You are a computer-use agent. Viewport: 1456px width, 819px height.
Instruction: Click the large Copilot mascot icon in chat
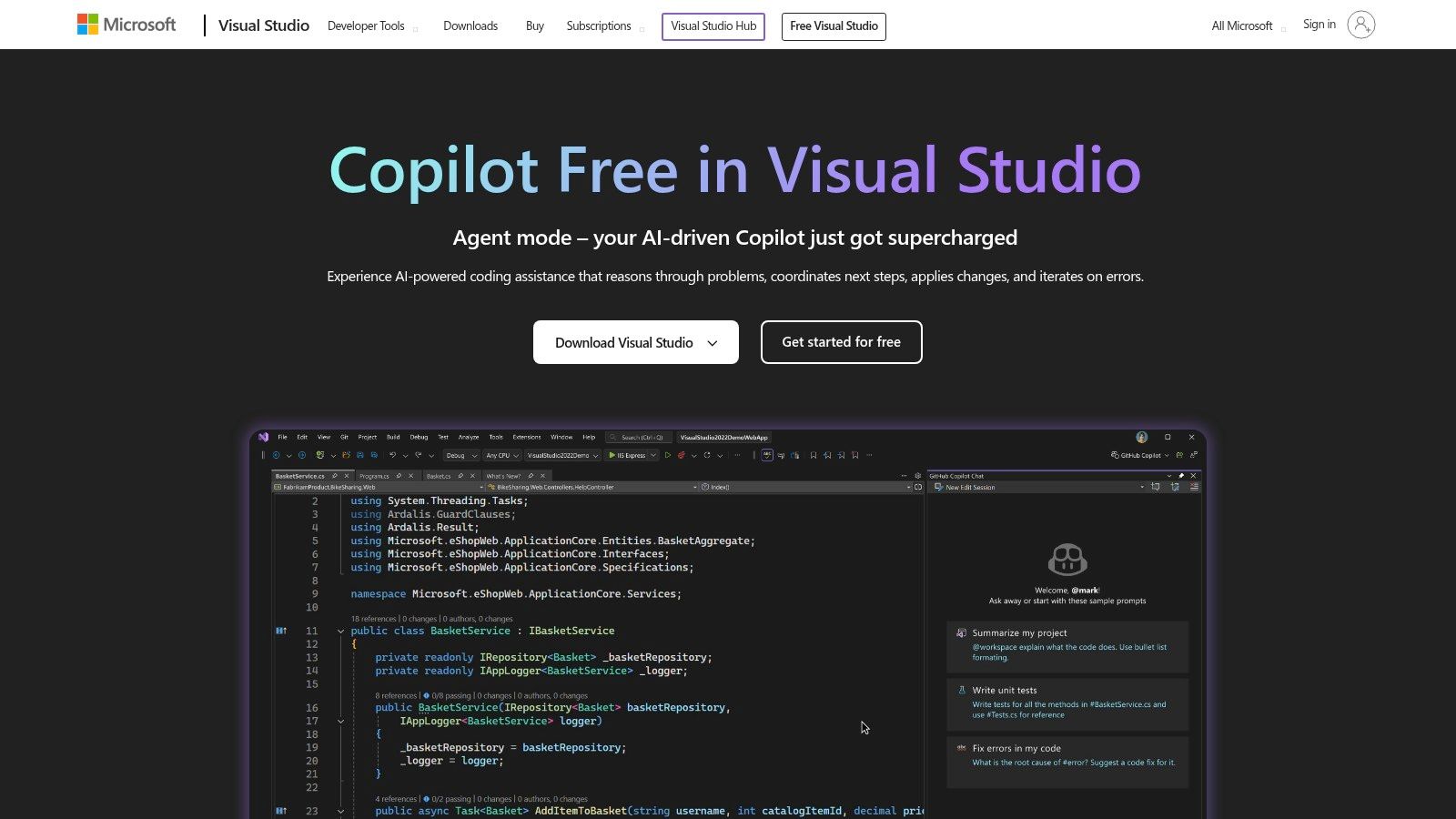tap(1067, 560)
